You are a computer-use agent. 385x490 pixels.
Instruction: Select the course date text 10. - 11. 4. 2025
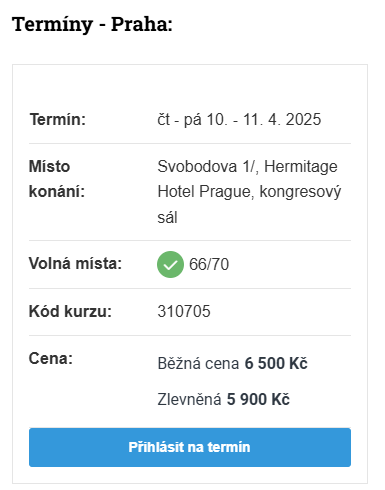(264, 119)
